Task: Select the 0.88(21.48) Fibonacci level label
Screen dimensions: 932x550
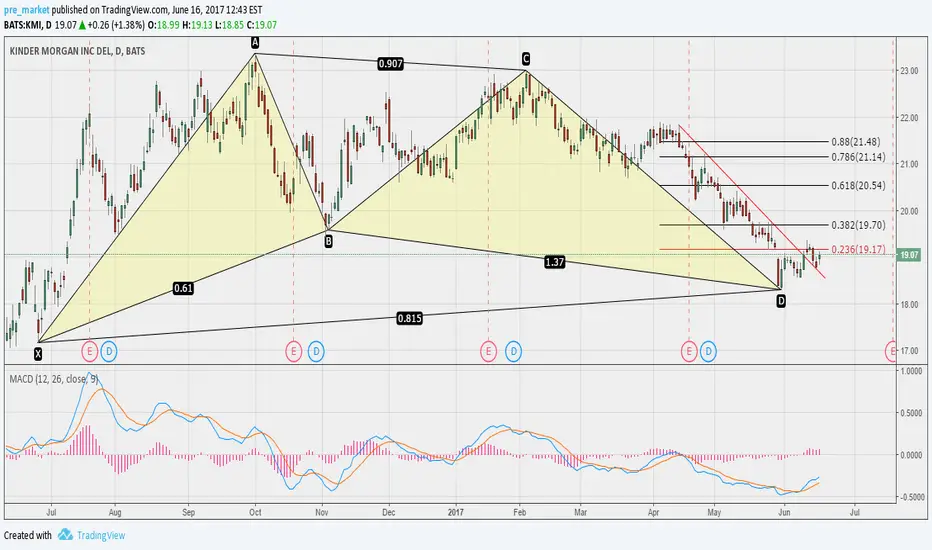Action: tap(856, 142)
